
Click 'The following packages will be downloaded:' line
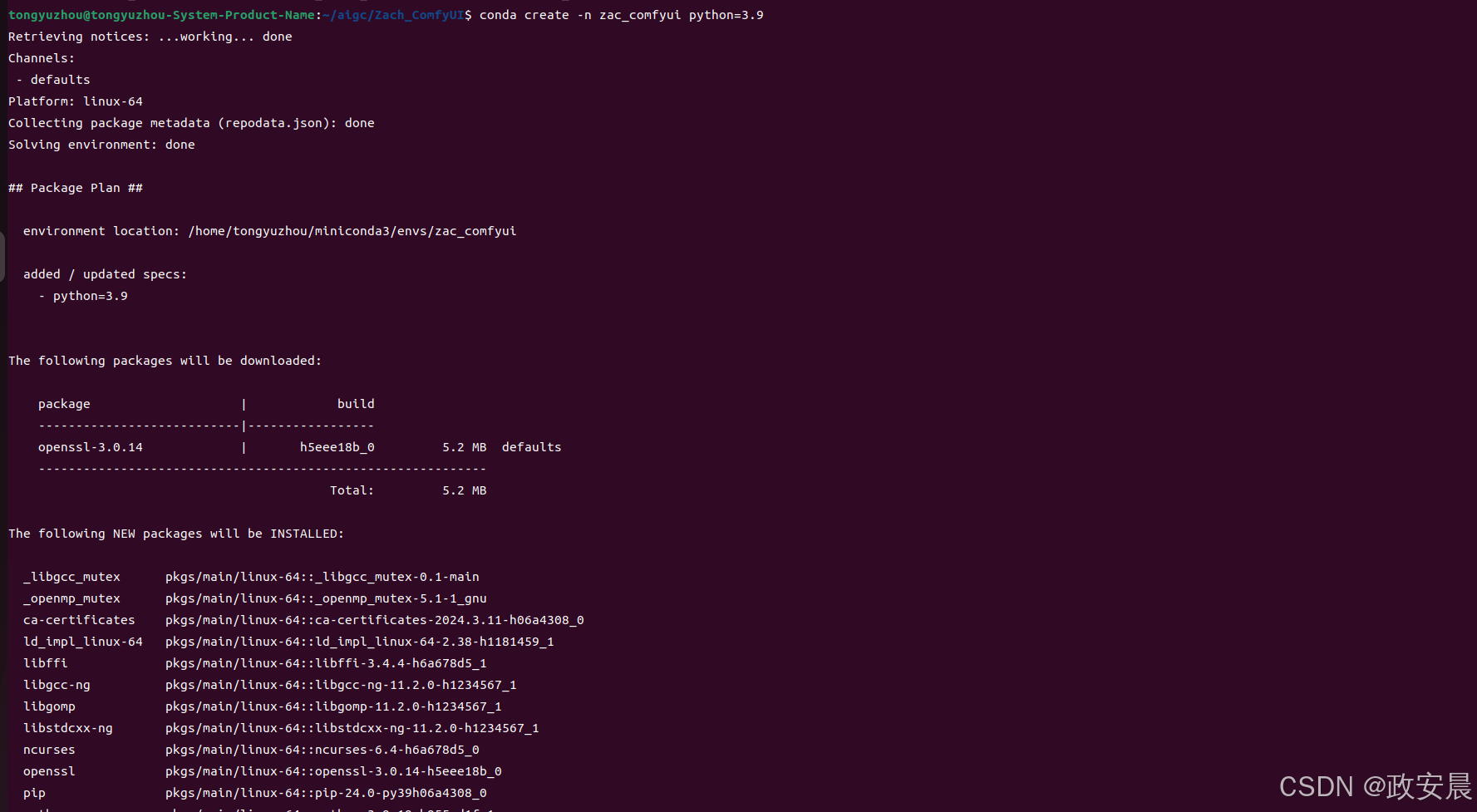165,361
